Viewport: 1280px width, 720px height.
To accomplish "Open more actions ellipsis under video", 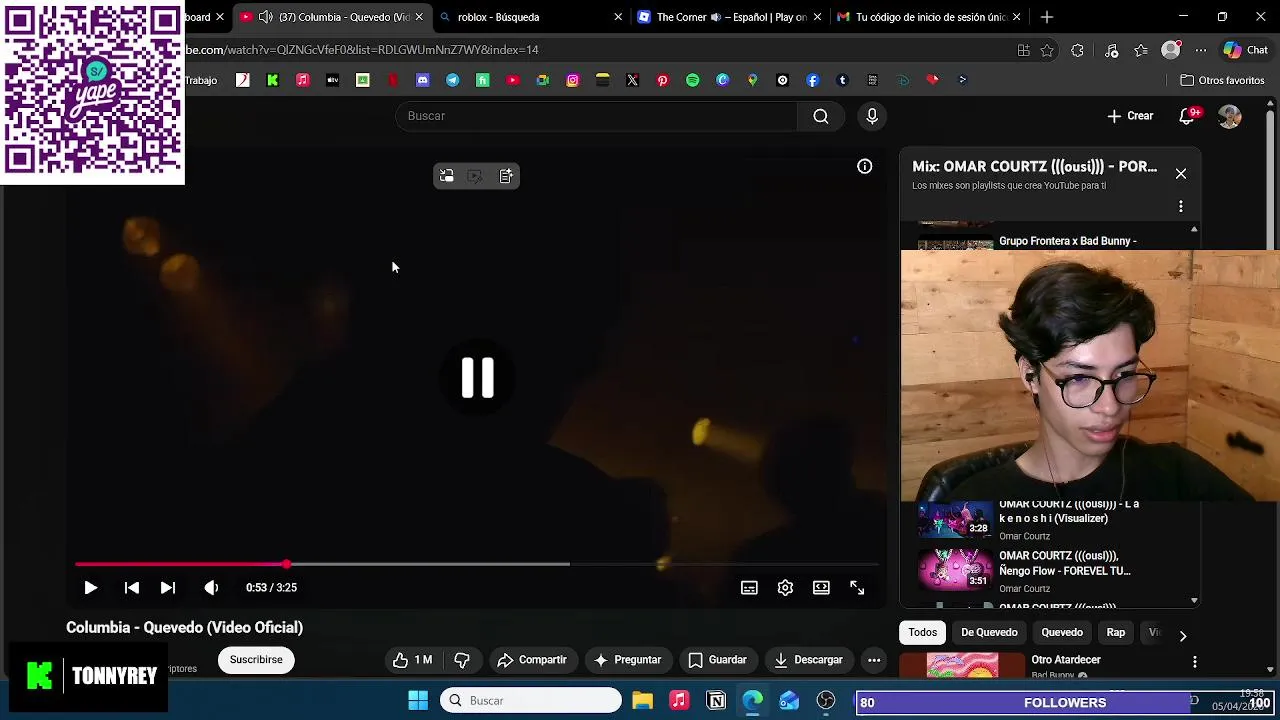I will point(874,660).
